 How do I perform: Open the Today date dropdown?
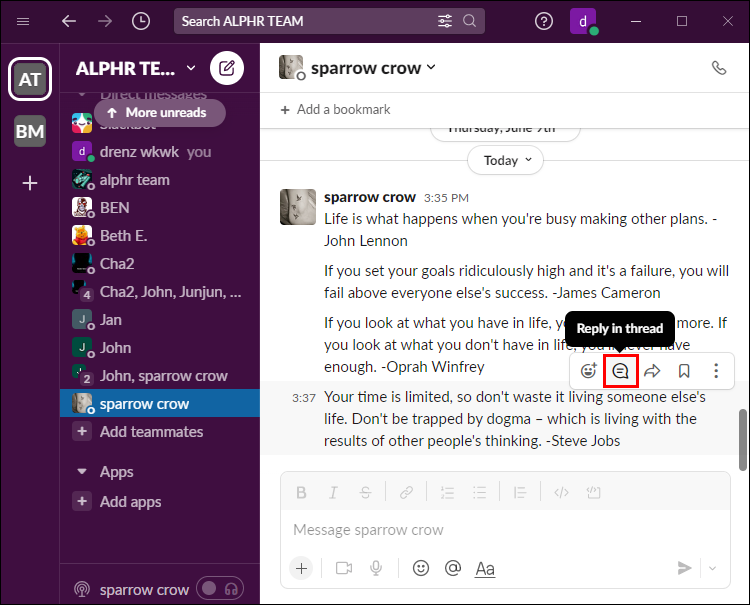505,160
